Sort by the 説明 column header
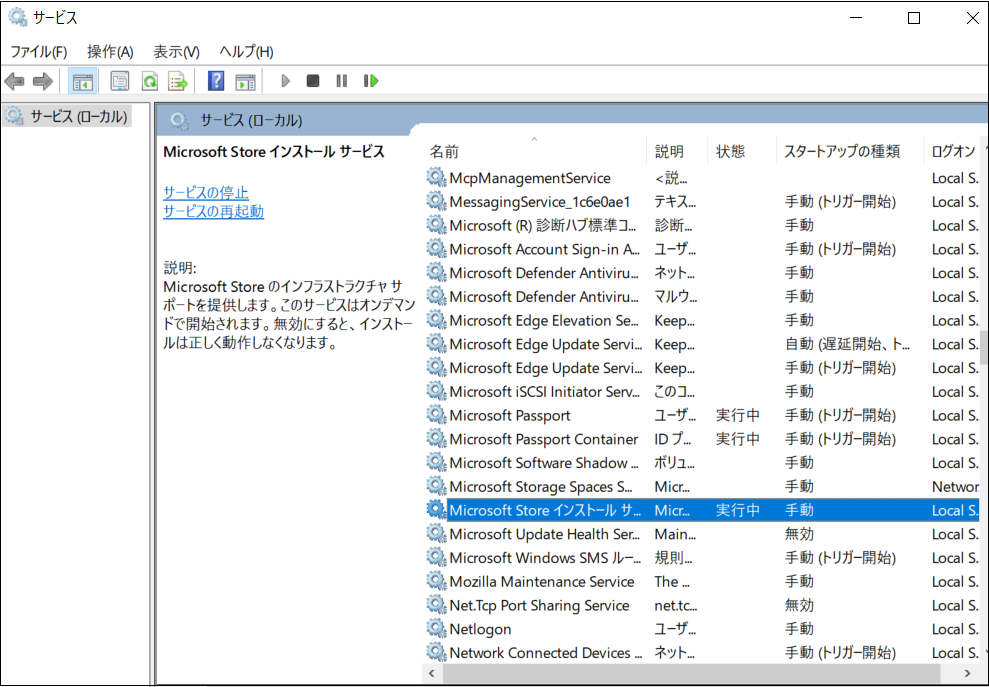 (x=677, y=151)
